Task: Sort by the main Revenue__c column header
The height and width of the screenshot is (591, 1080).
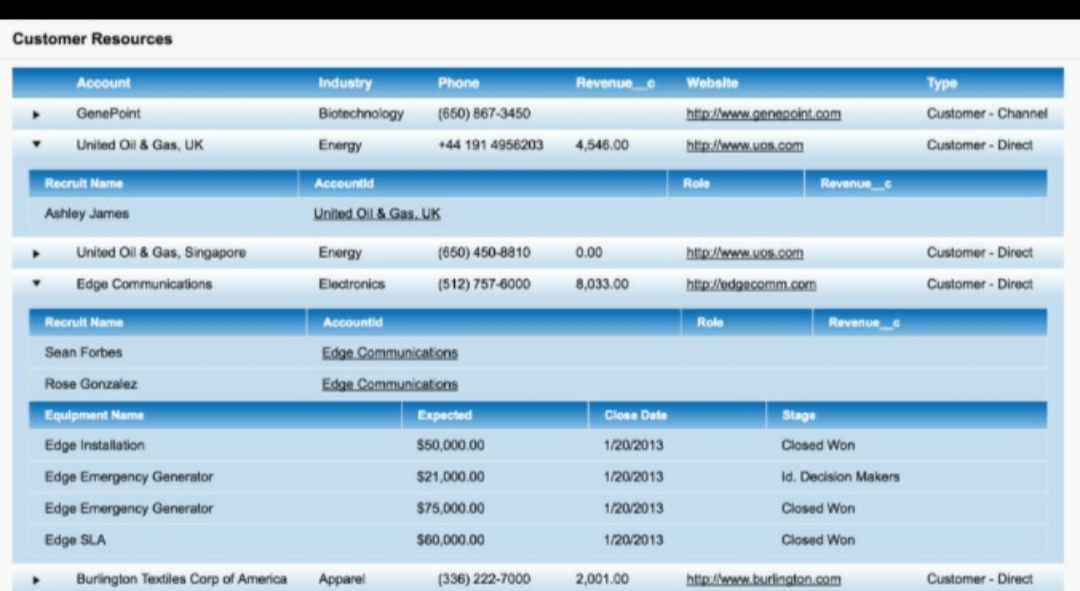Action: [x=615, y=83]
